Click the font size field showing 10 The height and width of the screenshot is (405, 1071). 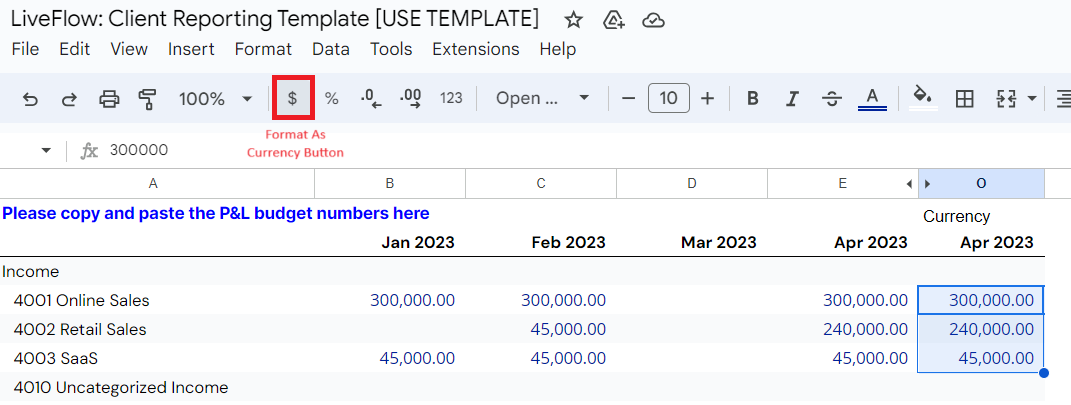point(669,98)
